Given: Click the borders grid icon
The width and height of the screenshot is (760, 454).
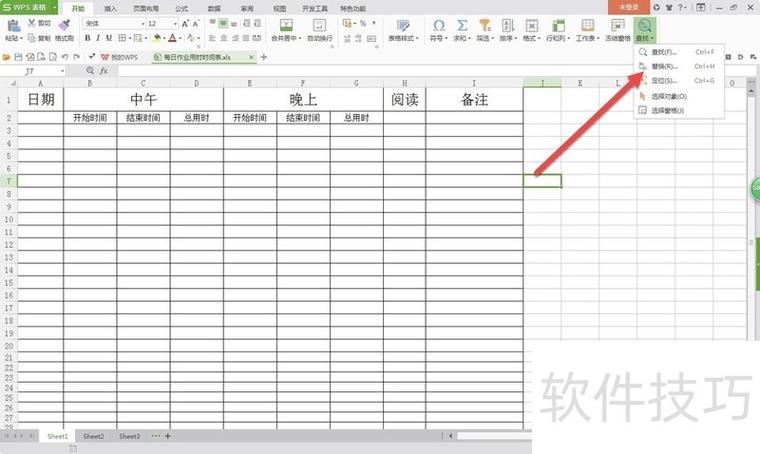Looking at the screenshot, I should coord(122,38).
